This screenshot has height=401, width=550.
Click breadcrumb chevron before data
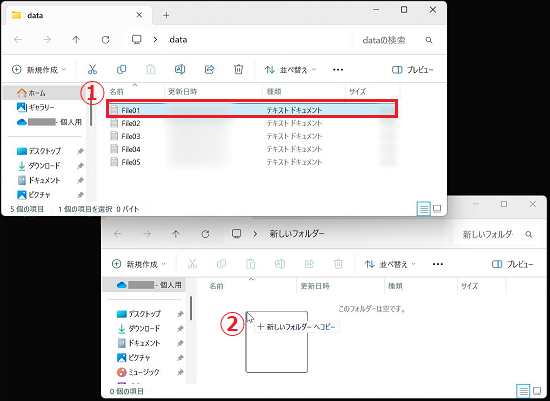155,40
